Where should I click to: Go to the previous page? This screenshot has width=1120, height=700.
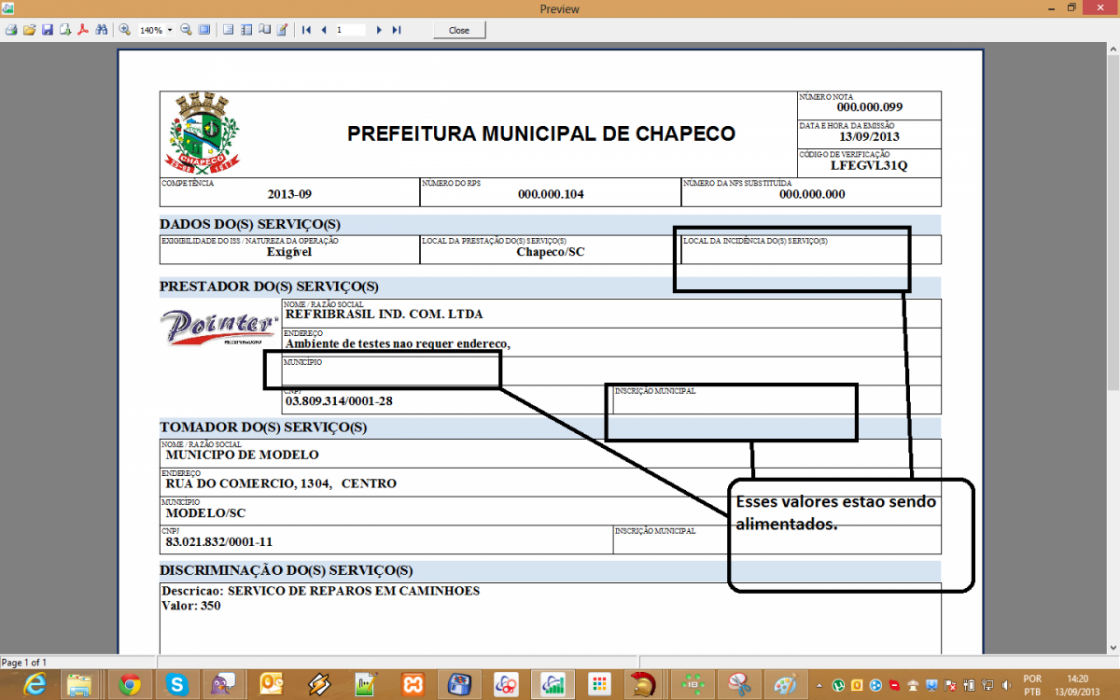[x=324, y=30]
